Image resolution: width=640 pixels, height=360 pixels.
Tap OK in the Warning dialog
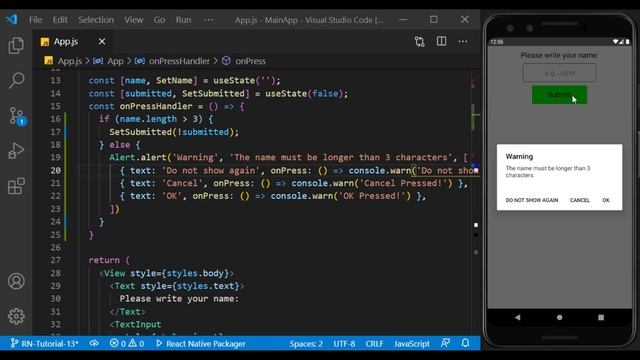606,200
